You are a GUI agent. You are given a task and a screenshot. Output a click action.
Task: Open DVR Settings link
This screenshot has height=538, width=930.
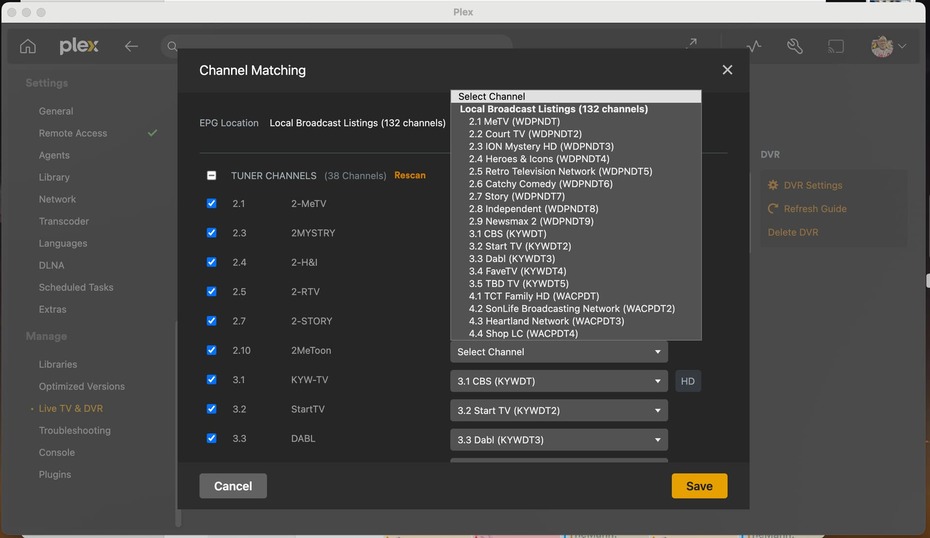coord(813,185)
